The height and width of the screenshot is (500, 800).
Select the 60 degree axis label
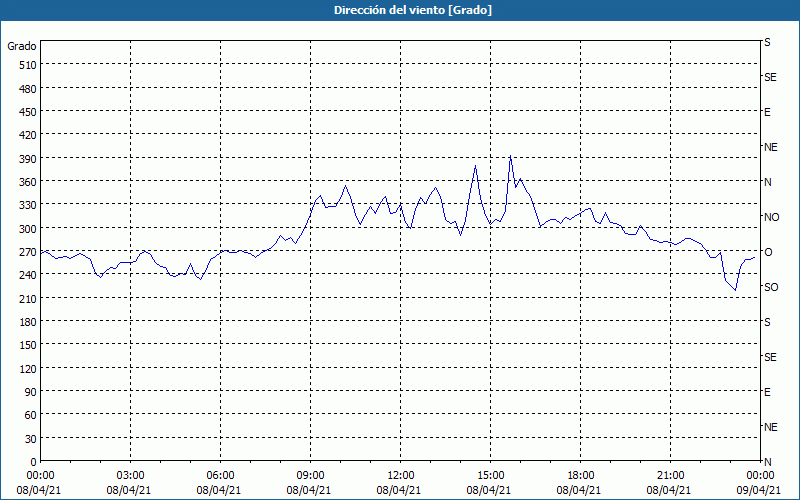[x=31, y=415]
